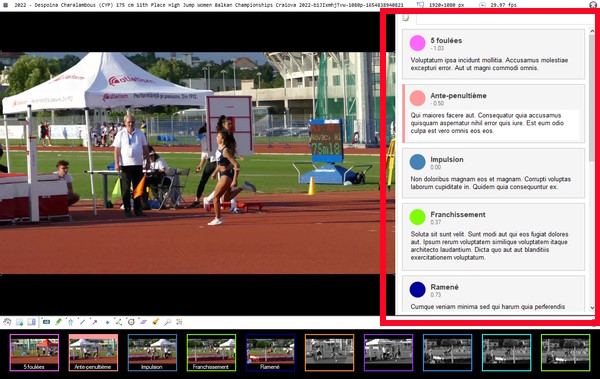Screen dimensions: 600x379
Task: Select the perspective grid plane tool
Action: coord(143,322)
